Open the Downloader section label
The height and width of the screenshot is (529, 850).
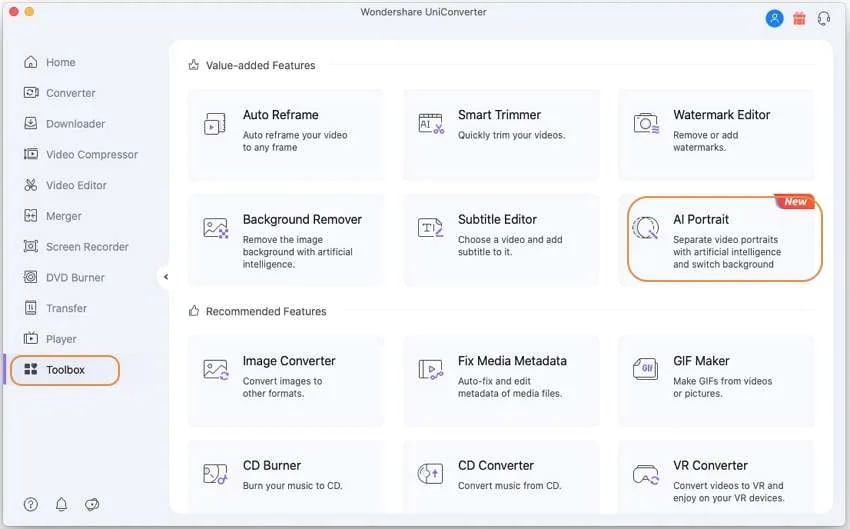[x=75, y=124]
